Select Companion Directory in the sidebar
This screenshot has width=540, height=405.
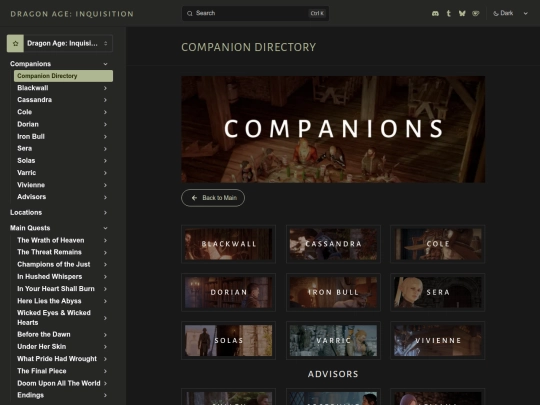[63, 76]
